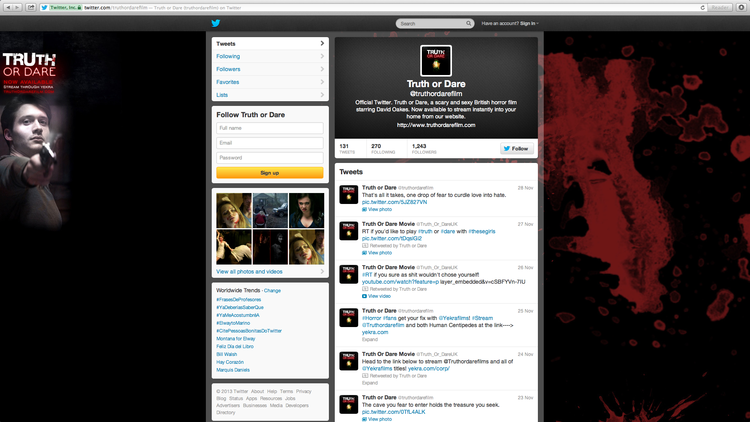
Task: Open trend Montana for Elway
Action: pos(236,339)
